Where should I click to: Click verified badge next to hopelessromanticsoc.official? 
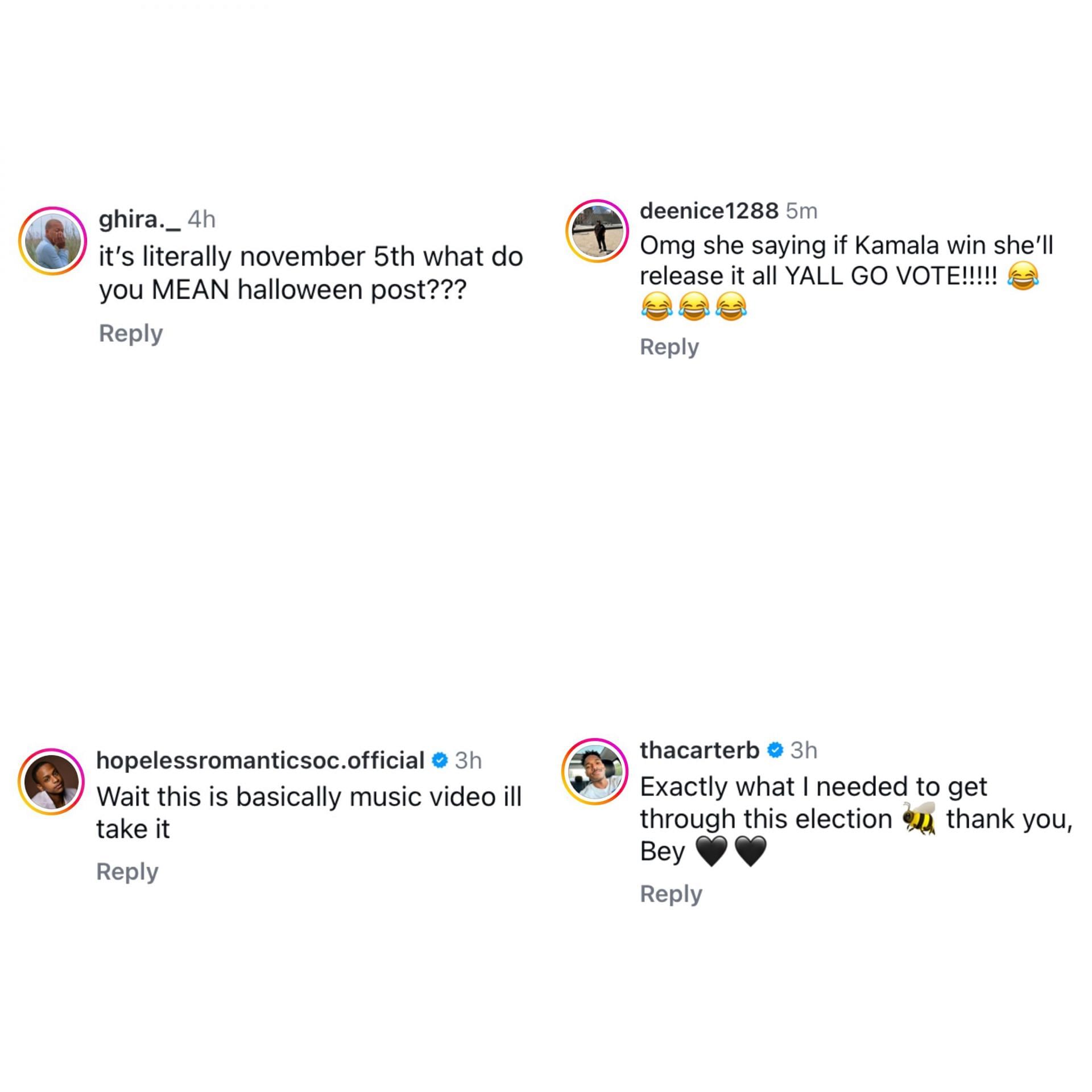[x=440, y=760]
